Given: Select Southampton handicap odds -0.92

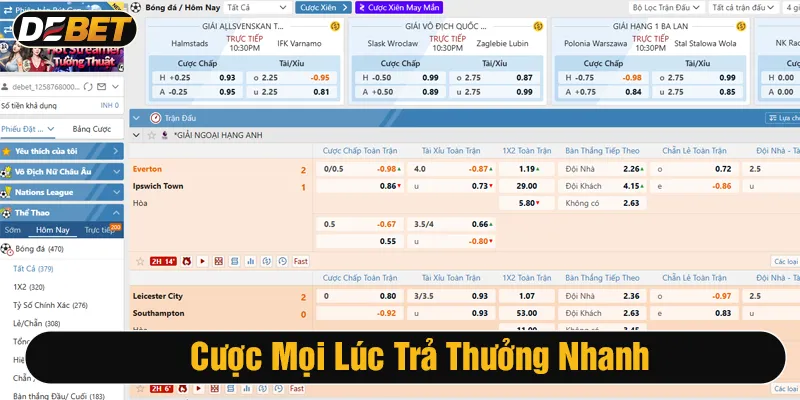Looking at the screenshot, I should click(360, 313).
